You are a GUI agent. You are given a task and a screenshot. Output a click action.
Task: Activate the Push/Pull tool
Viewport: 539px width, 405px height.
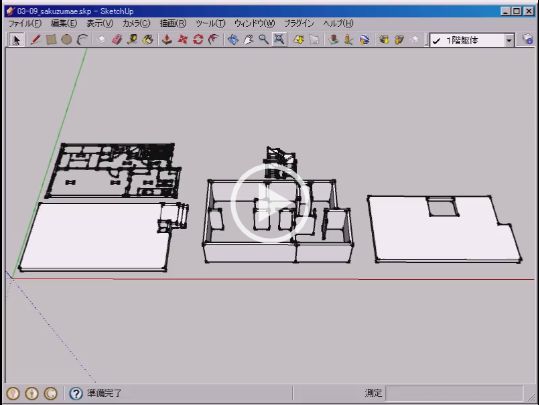tap(167, 40)
